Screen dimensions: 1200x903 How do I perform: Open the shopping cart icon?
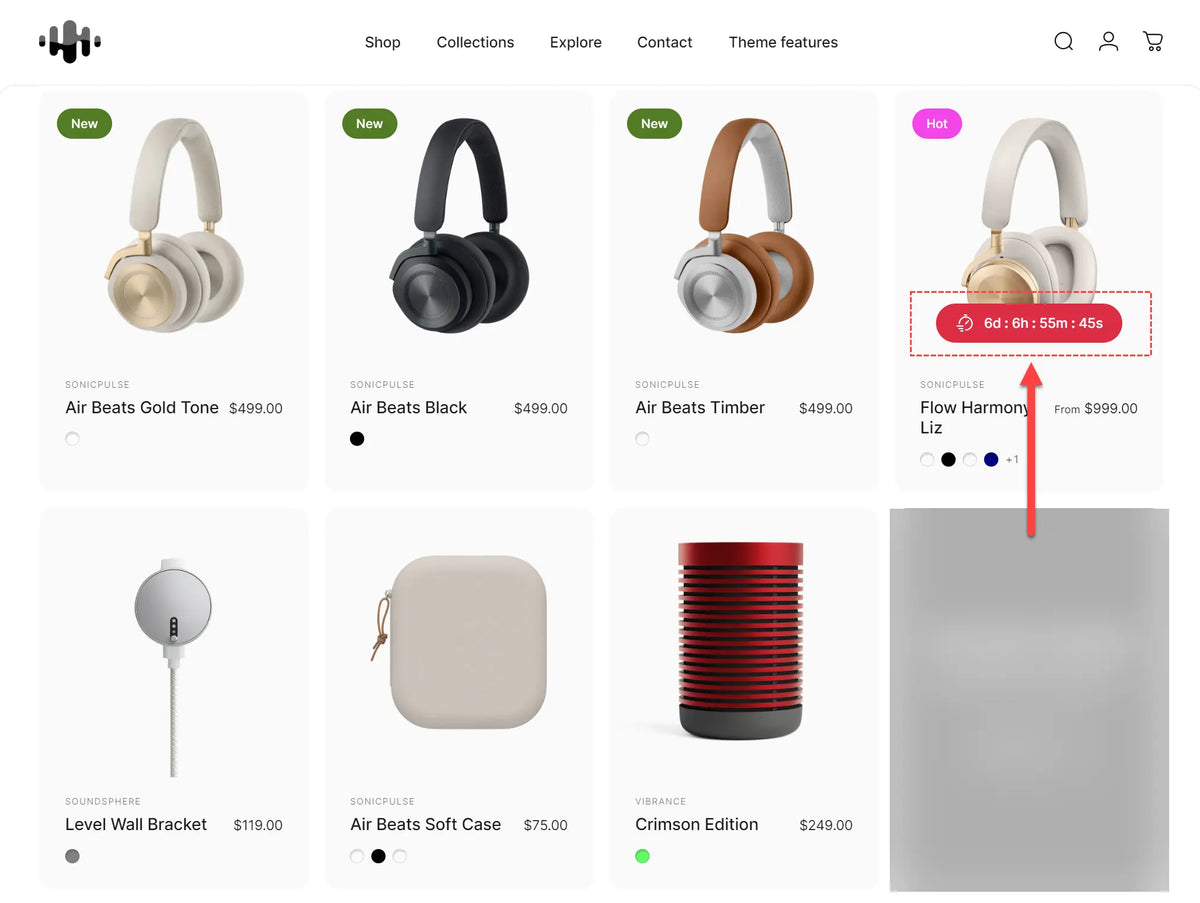(x=1153, y=41)
